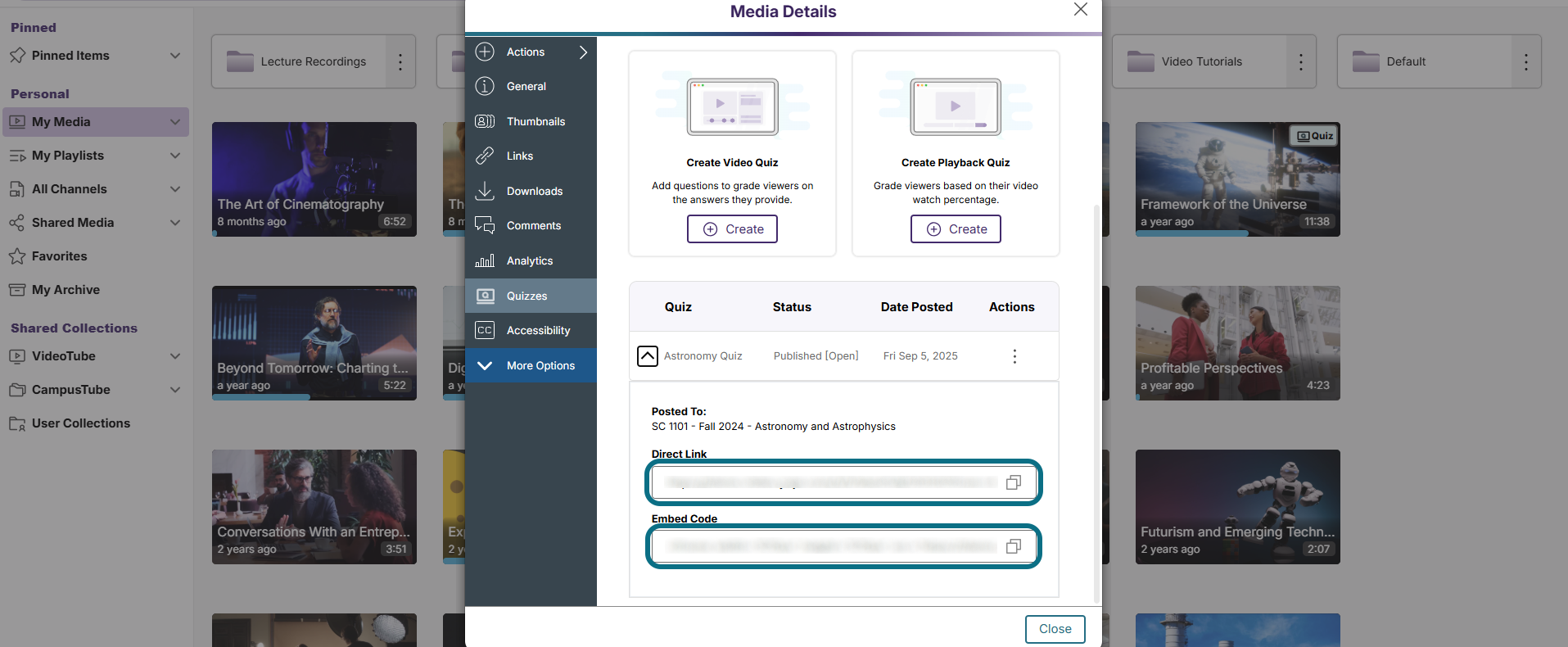Open User Collections in the sidebar

point(80,423)
